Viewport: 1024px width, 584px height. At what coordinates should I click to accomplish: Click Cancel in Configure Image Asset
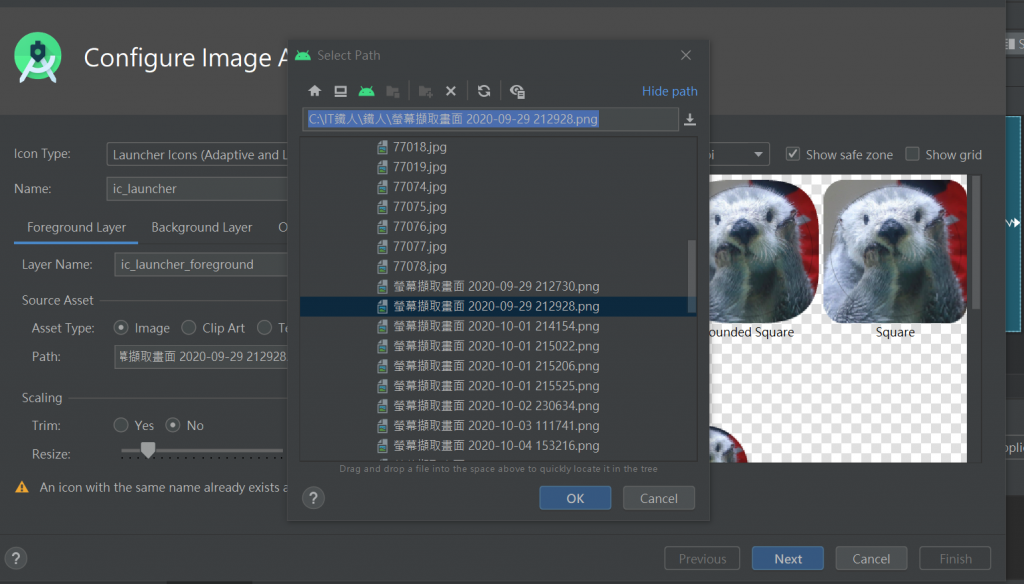[871, 559]
